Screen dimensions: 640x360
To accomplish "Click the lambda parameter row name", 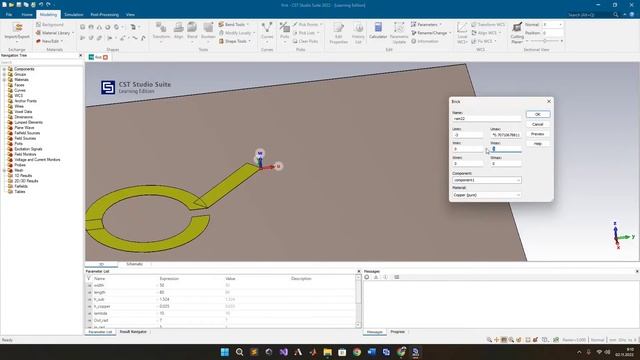I will pos(100,313).
